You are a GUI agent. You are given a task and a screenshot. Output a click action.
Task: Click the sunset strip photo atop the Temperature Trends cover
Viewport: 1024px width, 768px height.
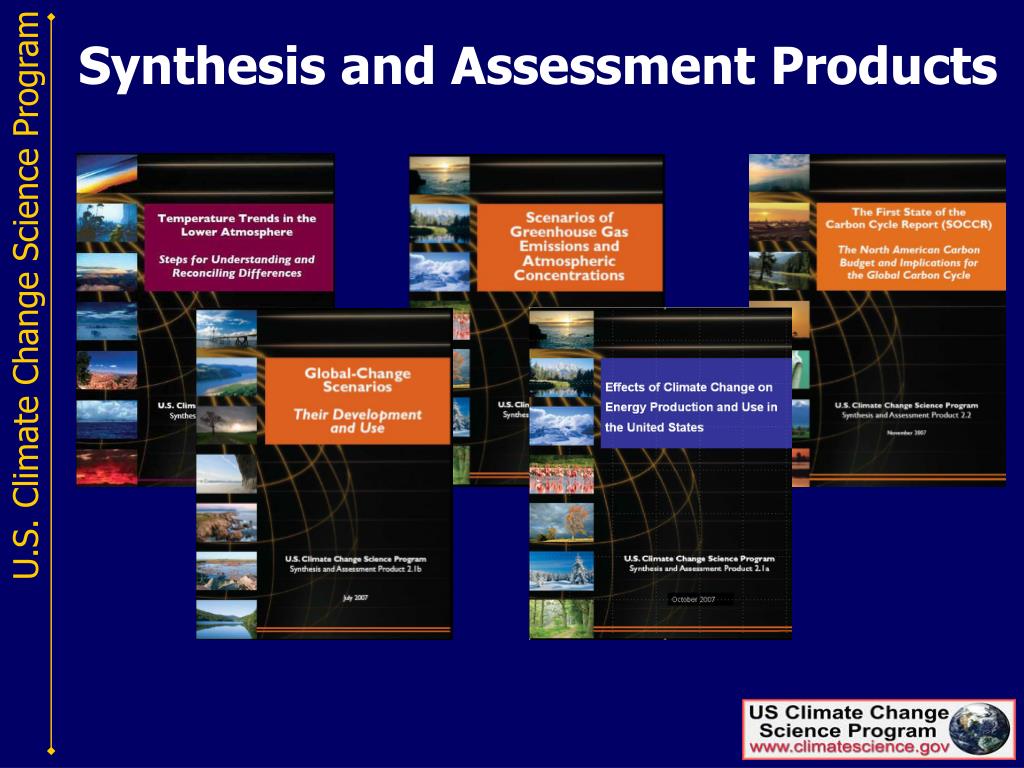[x=107, y=174]
